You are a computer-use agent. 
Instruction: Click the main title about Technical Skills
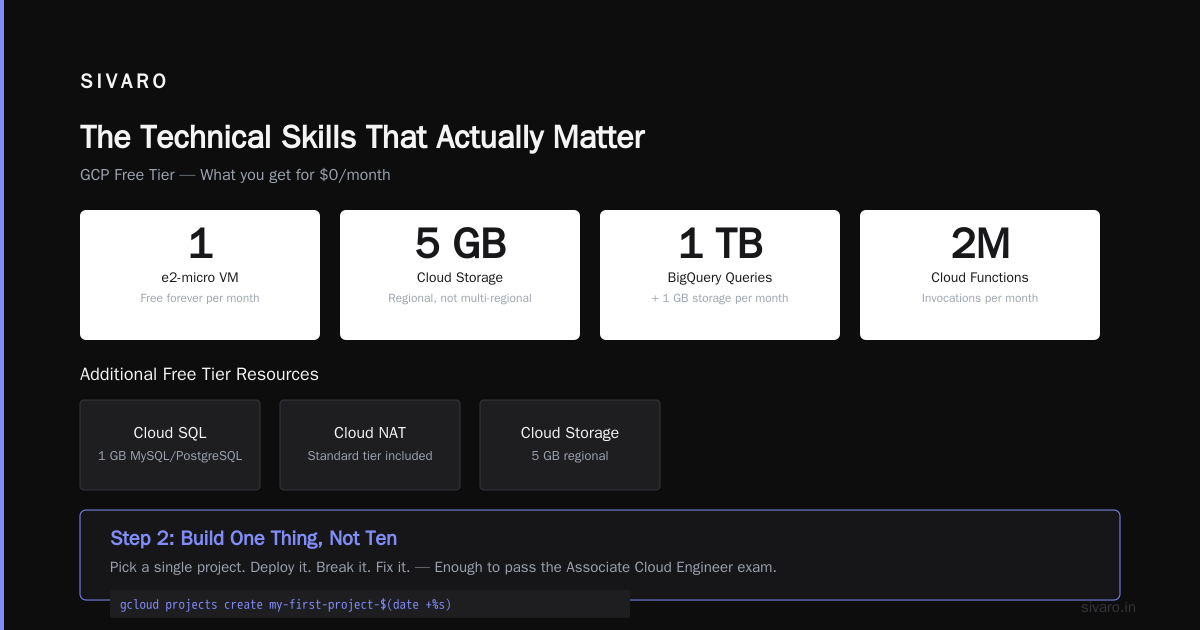(x=362, y=137)
